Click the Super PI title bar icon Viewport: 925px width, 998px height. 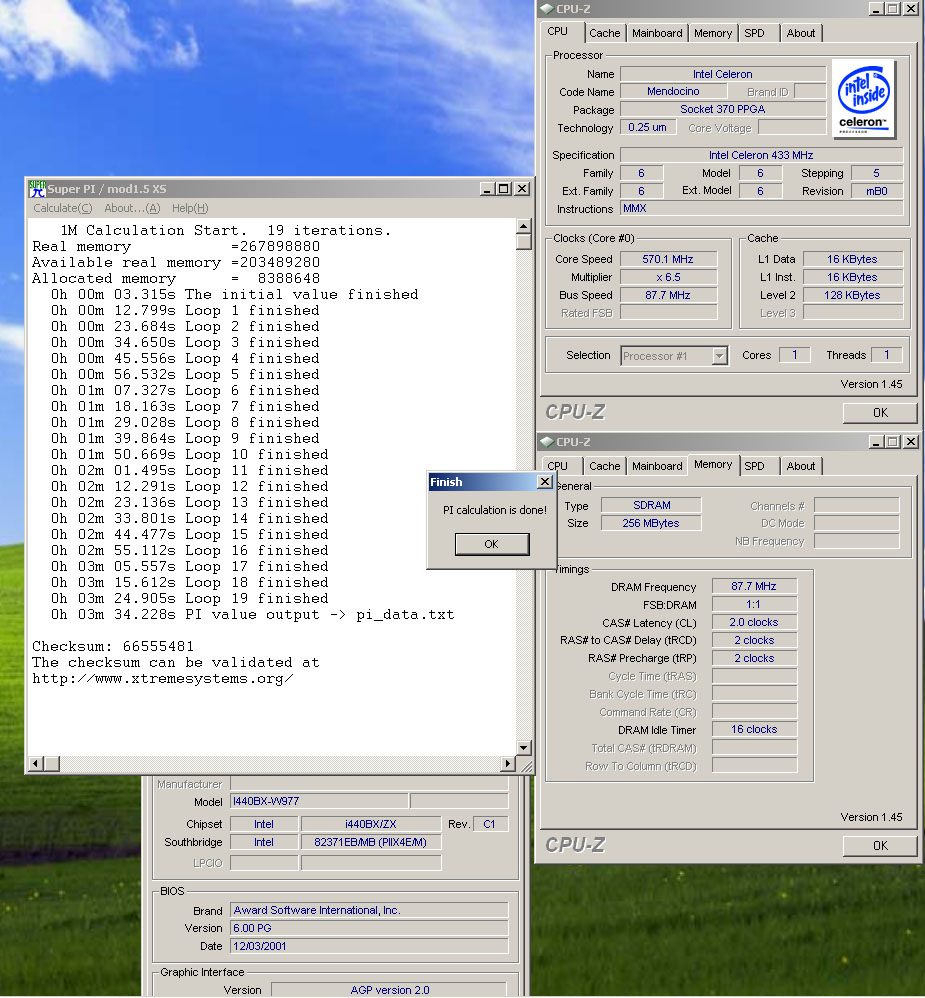pyautogui.click(x=38, y=189)
